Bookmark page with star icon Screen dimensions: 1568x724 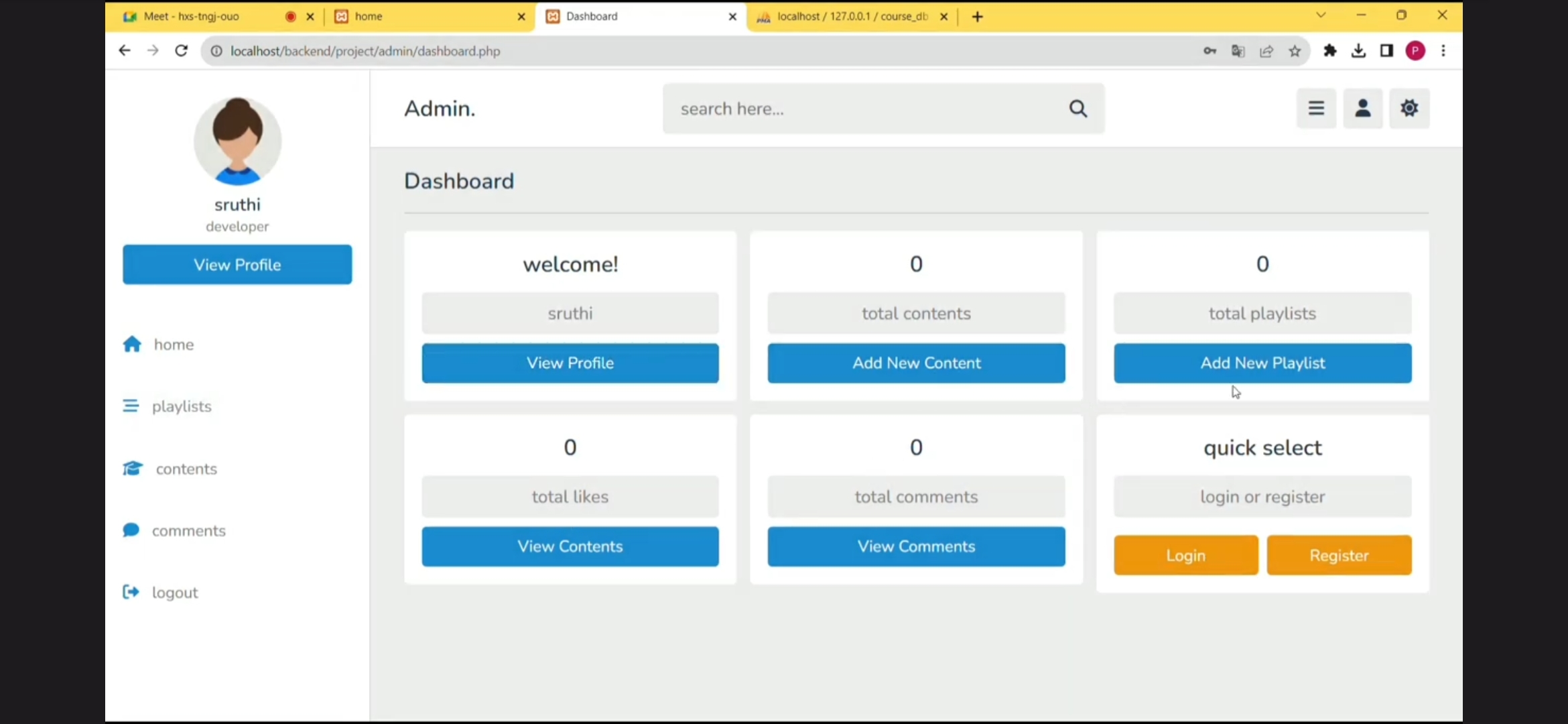(1295, 51)
